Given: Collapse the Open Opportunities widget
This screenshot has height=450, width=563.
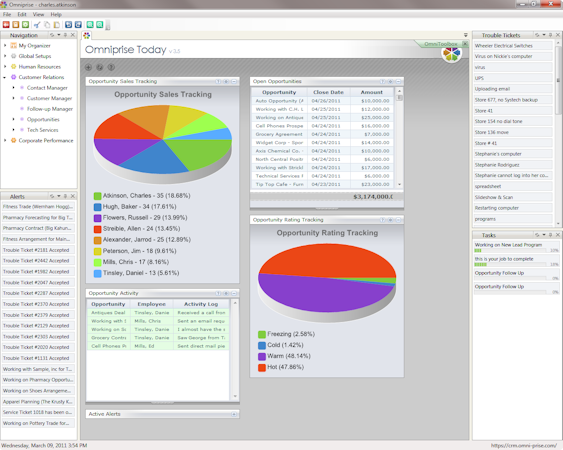Looking at the screenshot, I should (399, 82).
